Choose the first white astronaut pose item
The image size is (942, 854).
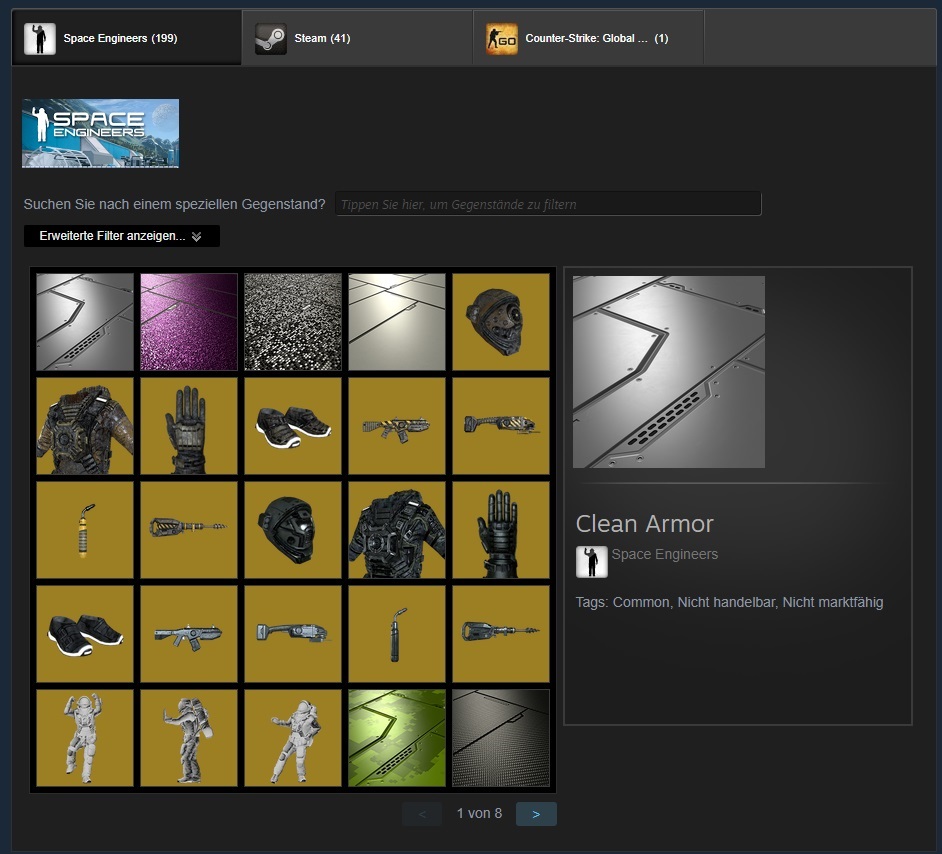pyautogui.click(x=85, y=738)
